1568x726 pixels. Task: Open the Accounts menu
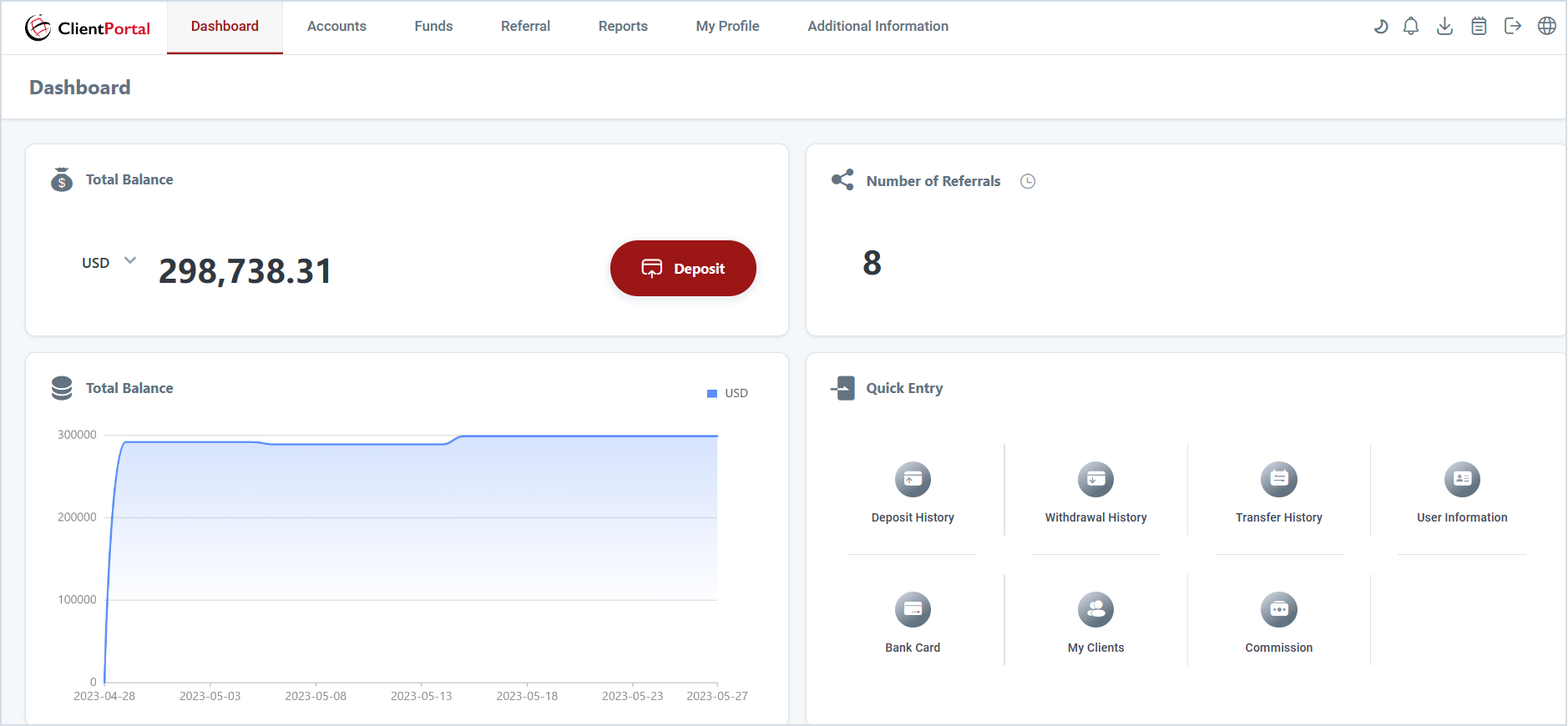tap(336, 27)
